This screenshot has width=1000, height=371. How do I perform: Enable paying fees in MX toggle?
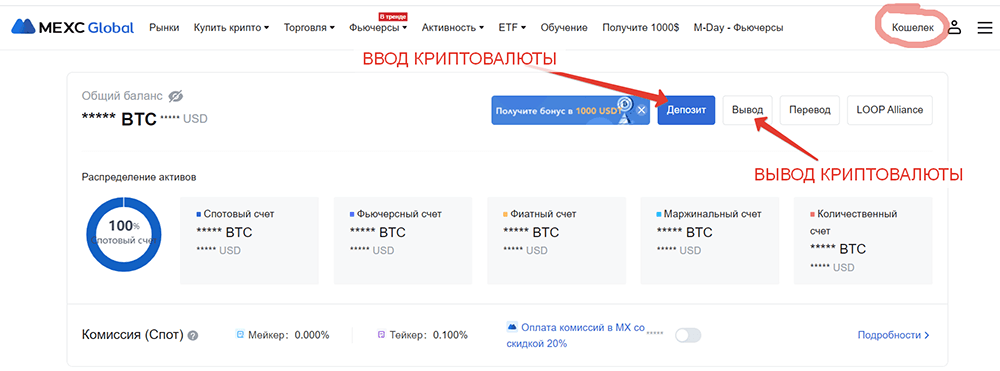pyautogui.click(x=688, y=335)
